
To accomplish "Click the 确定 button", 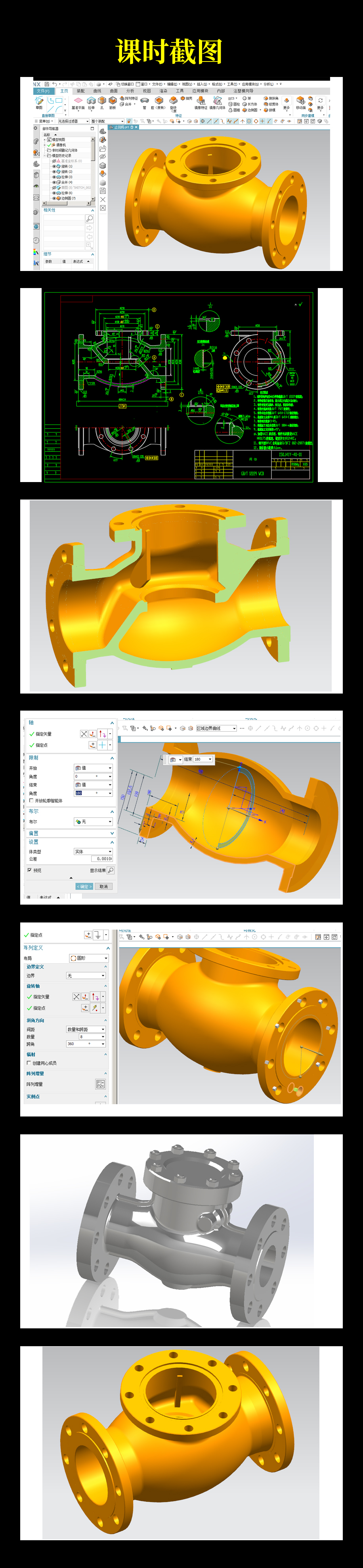I will [x=84, y=887].
